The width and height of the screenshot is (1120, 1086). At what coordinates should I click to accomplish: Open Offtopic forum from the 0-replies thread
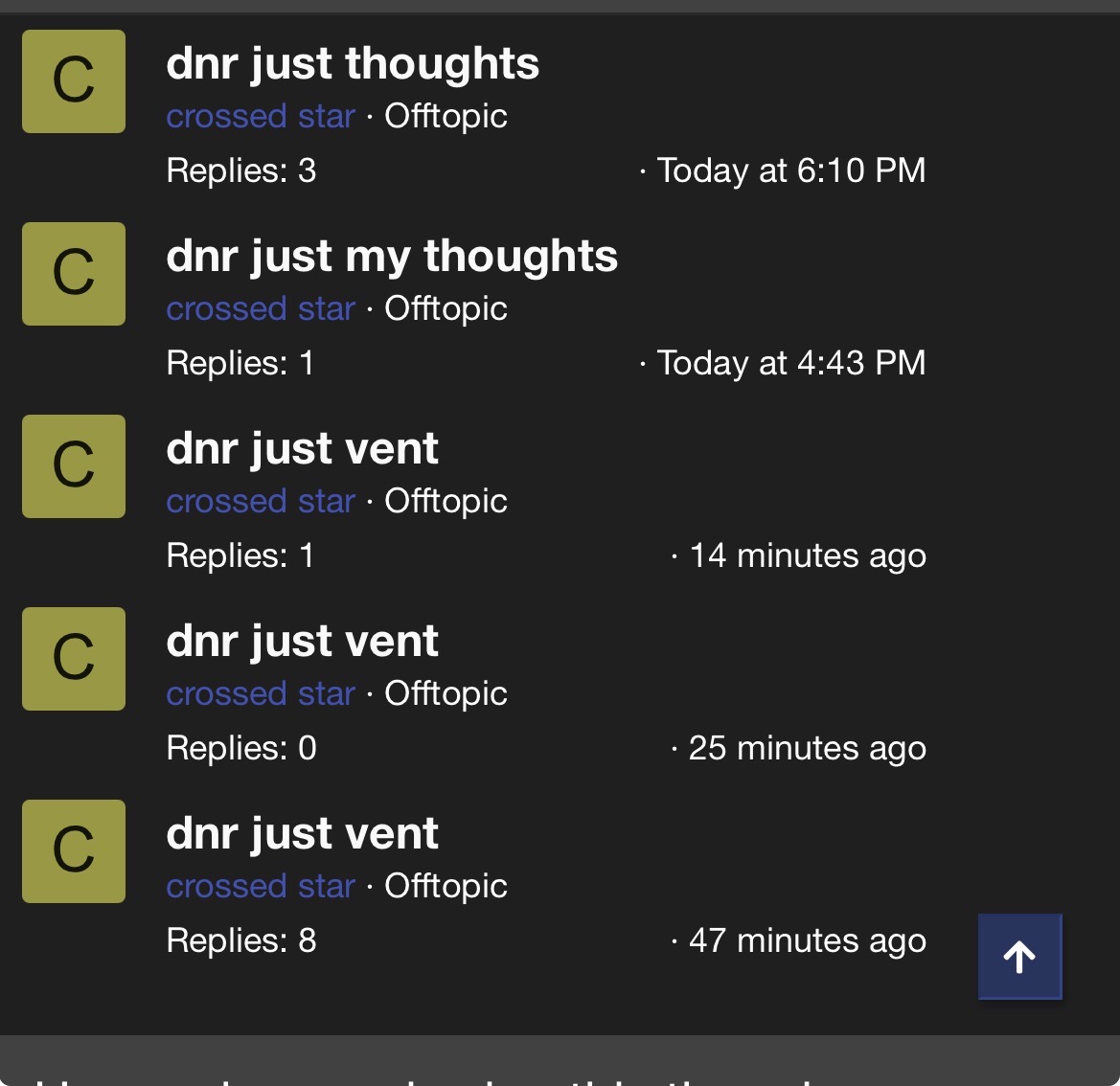pos(446,693)
